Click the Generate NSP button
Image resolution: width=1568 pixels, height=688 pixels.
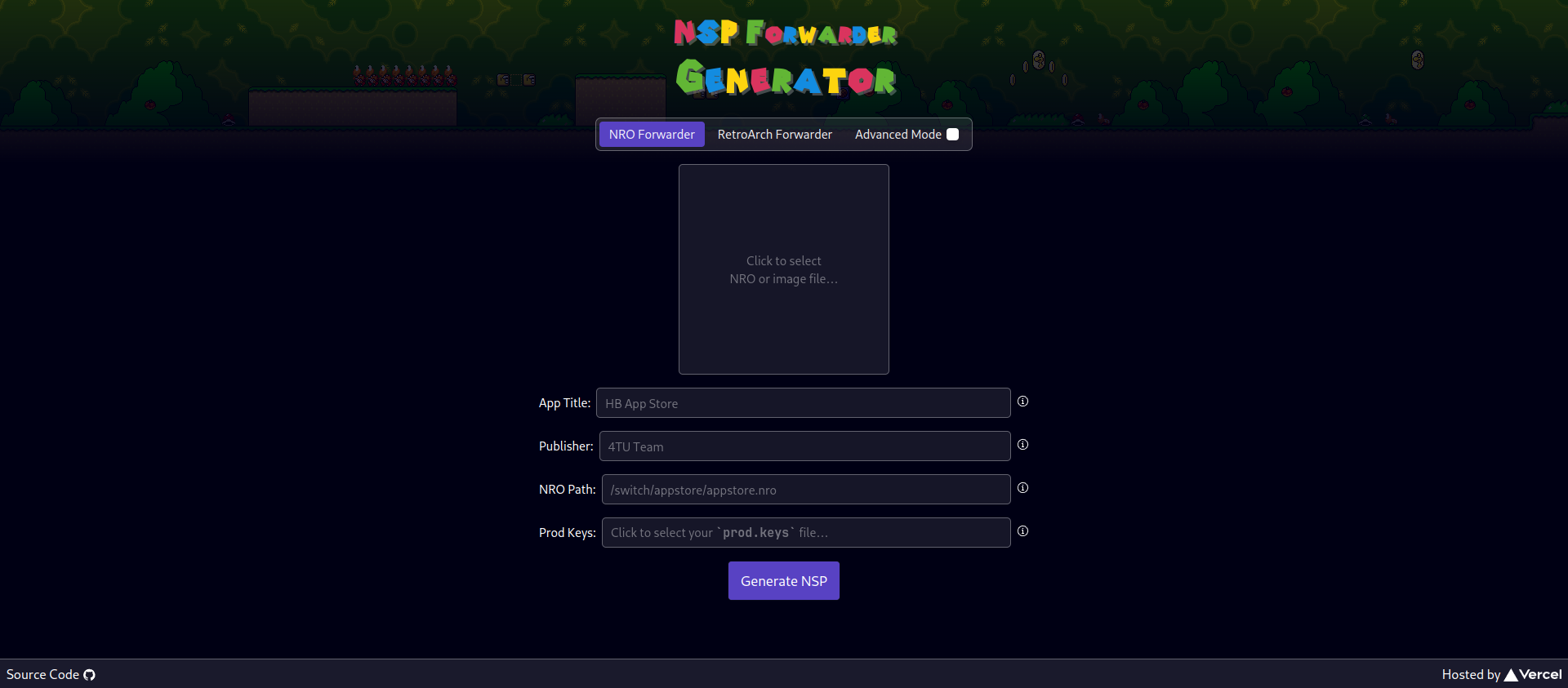784,581
